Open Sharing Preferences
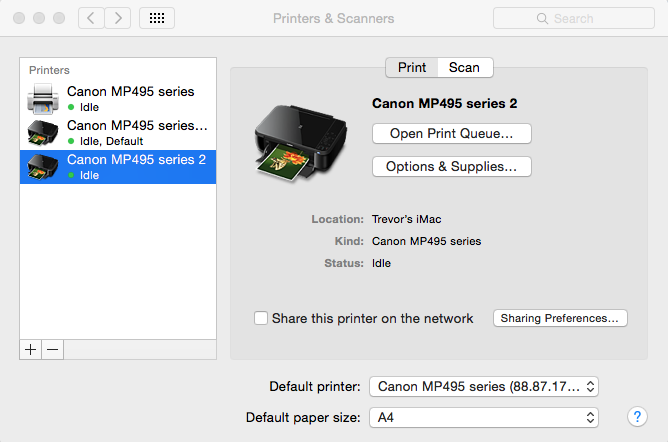Image resolution: width=668 pixels, height=442 pixels. pyautogui.click(x=560, y=318)
